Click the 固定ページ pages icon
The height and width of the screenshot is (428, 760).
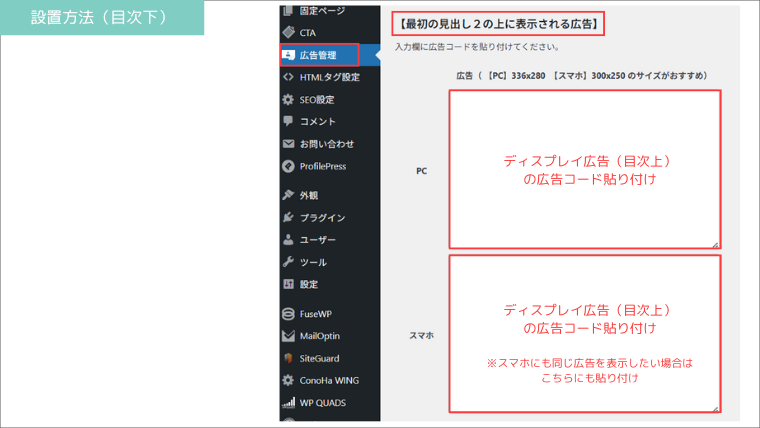pos(288,10)
